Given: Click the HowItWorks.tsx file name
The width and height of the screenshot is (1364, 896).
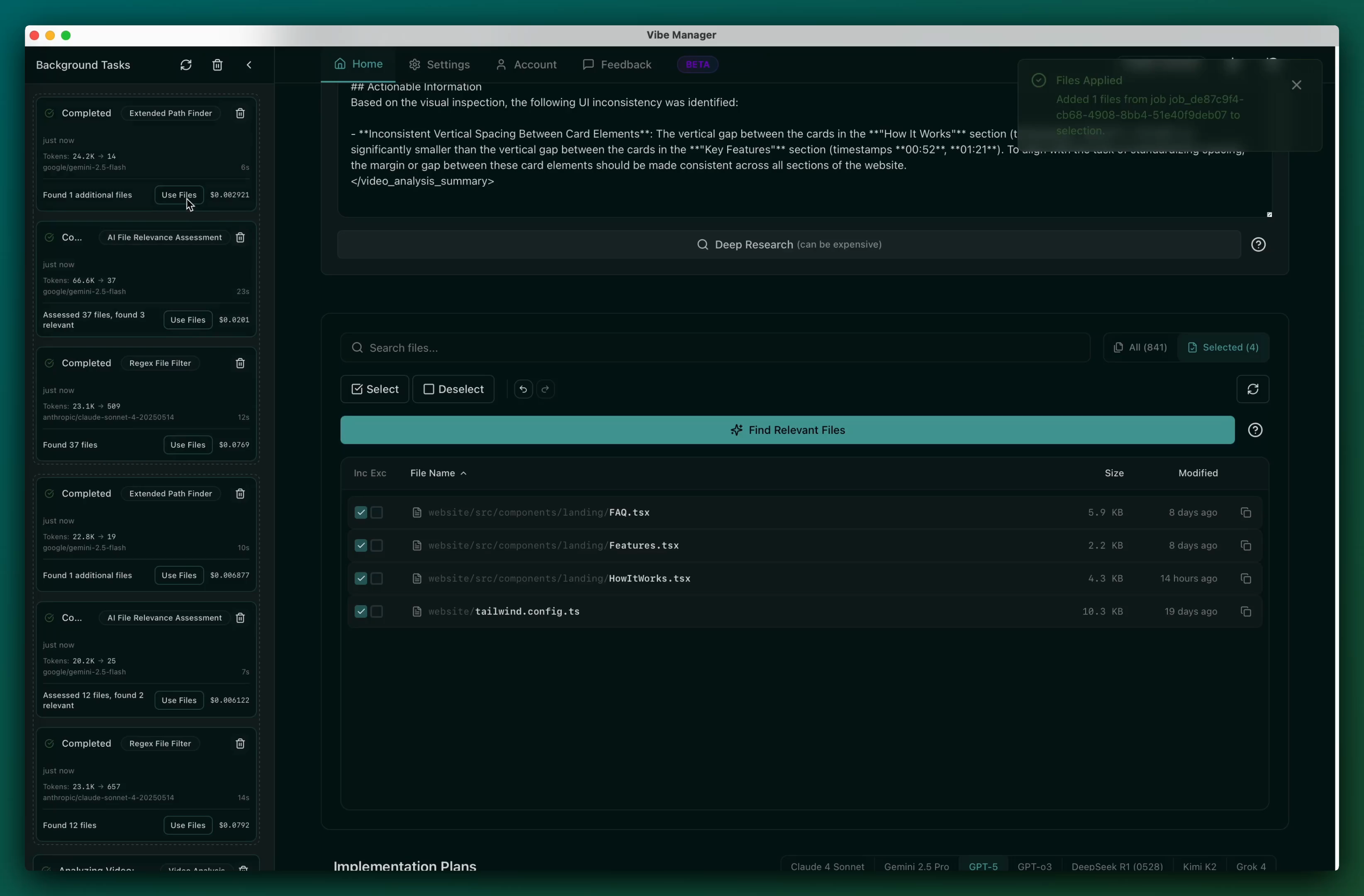Looking at the screenshot, I should coord(649,579).
